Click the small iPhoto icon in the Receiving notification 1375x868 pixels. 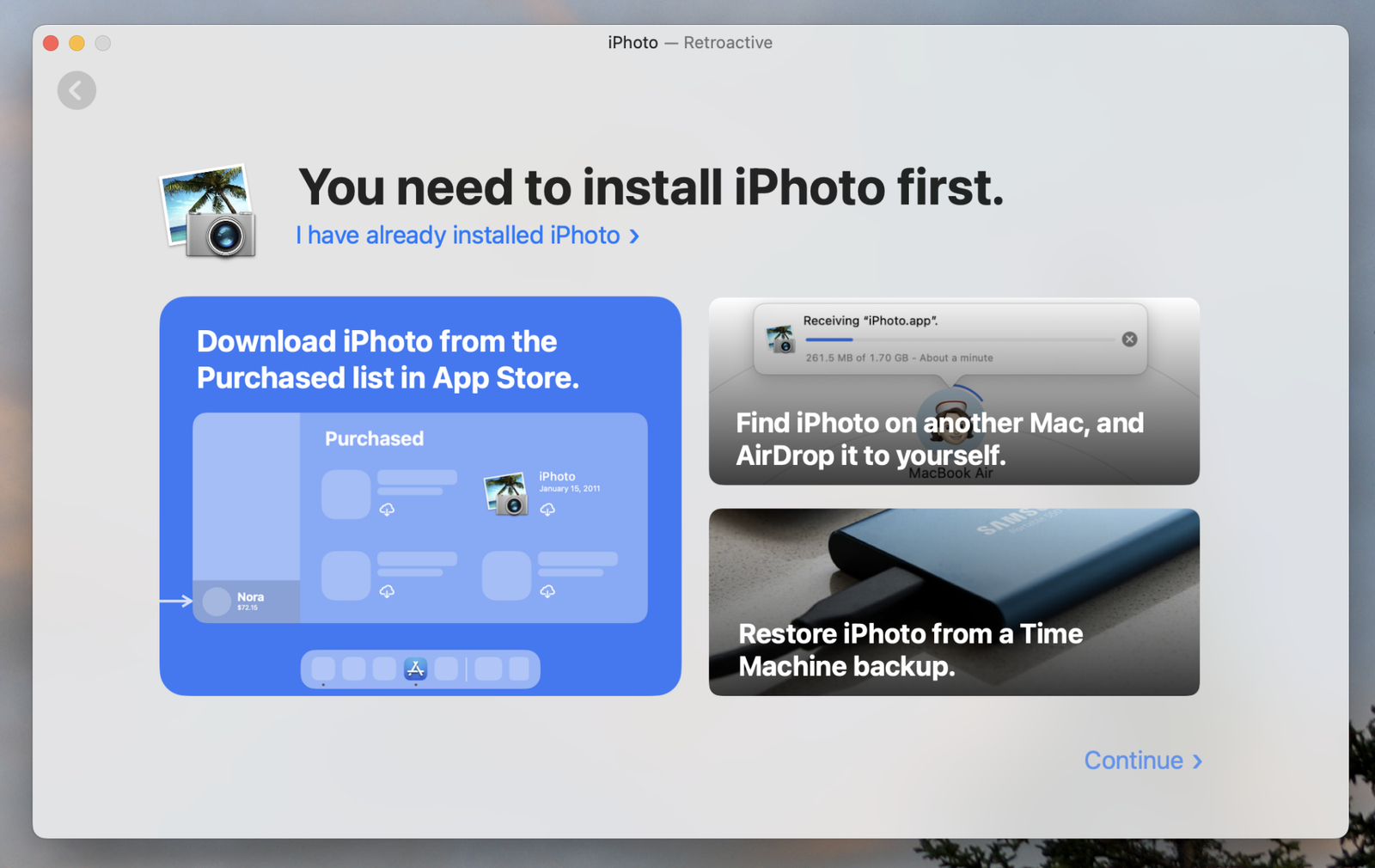click(x=780, y=339)
